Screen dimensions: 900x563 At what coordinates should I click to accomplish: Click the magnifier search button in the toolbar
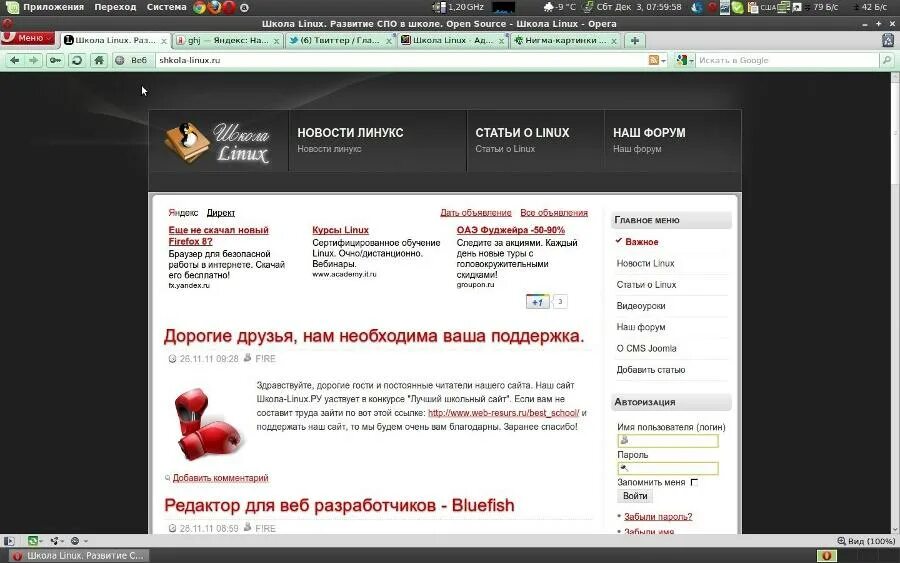887,60
